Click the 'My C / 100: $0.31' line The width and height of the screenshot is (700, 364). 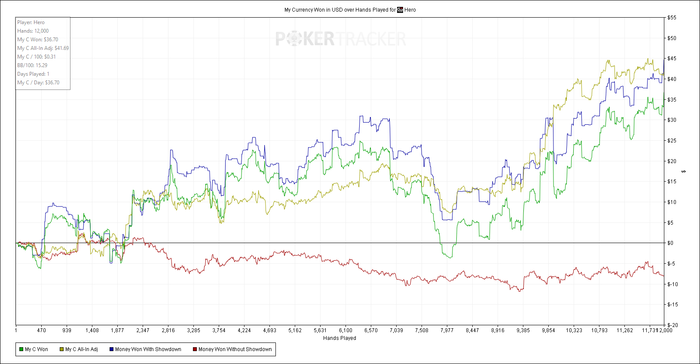pos(37,57)
